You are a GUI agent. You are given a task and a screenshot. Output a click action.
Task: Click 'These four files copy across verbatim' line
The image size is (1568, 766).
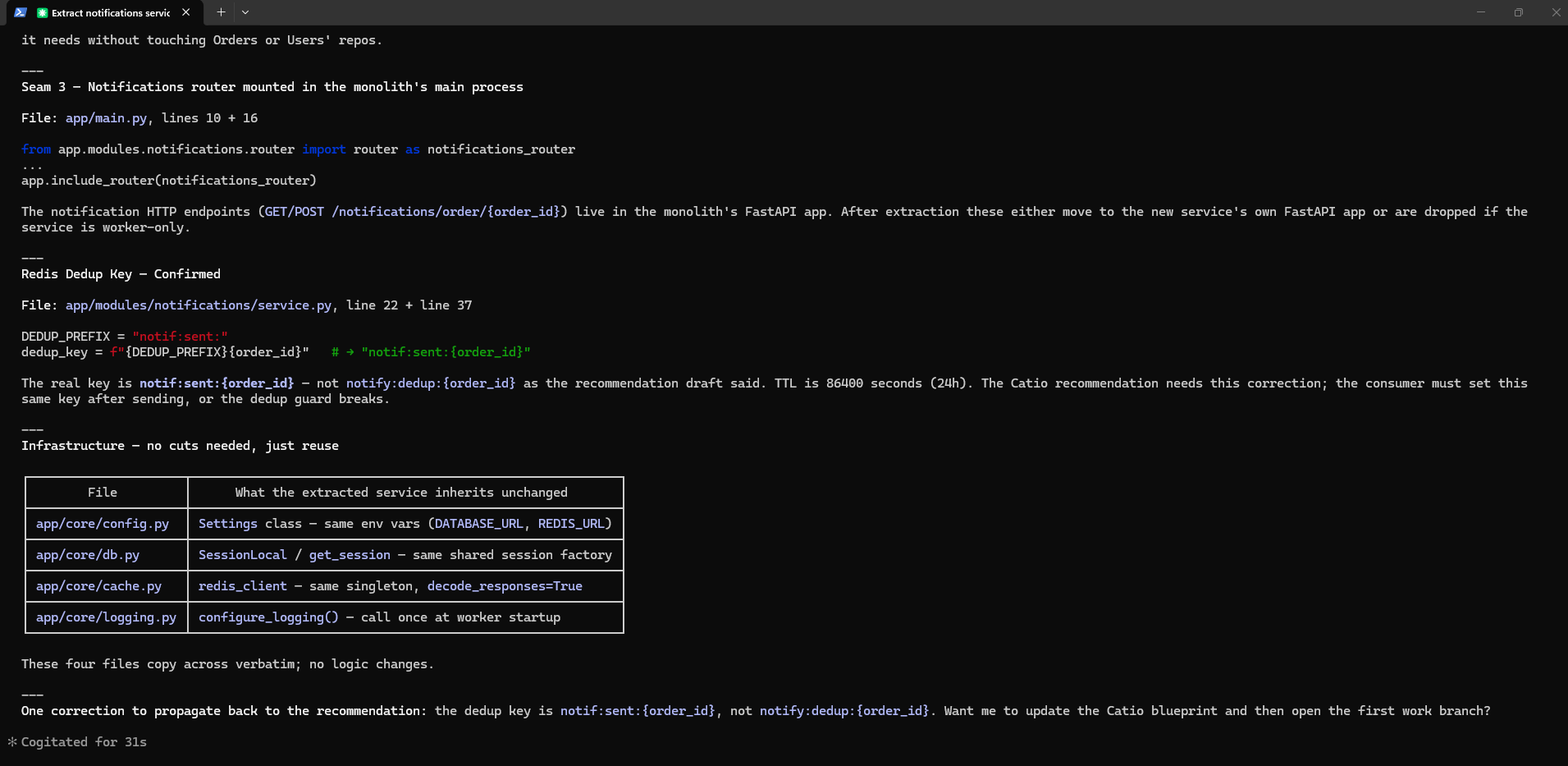pos(228,664)
